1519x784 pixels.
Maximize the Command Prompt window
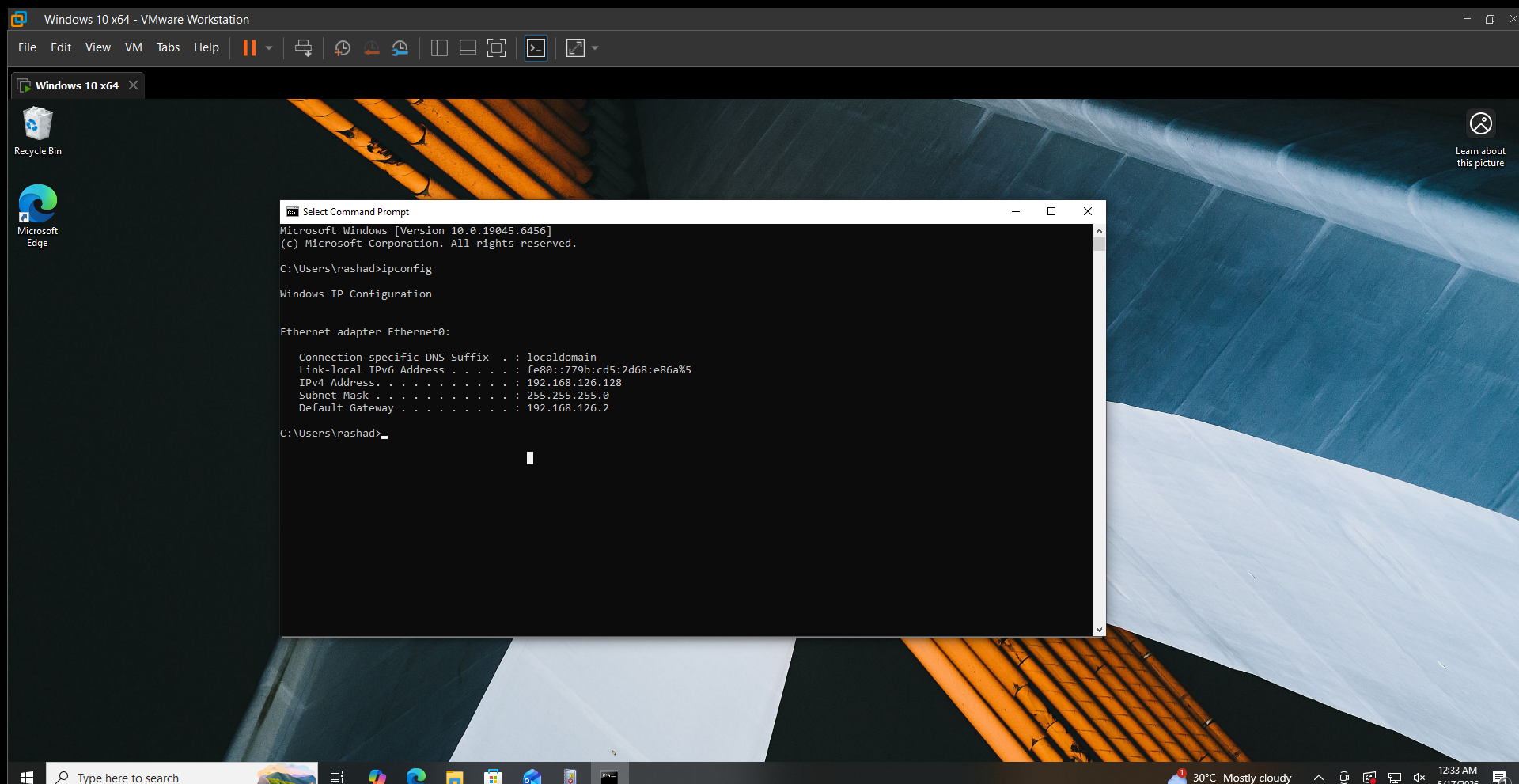tap(1051, 212)
